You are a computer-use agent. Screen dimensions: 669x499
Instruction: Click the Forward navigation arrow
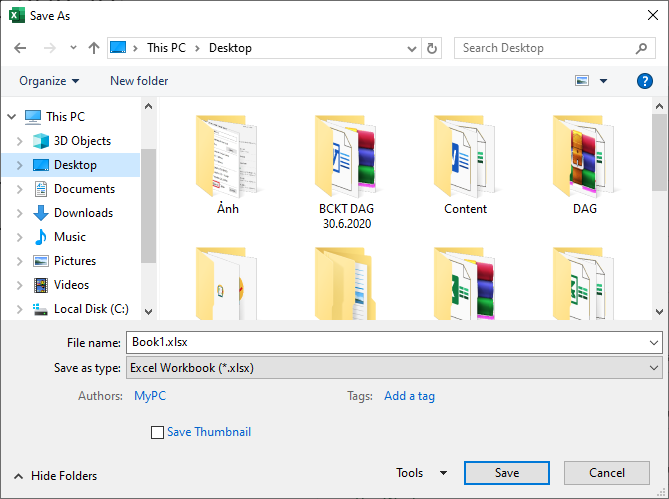pyautogui.click(x=49, y=48)
